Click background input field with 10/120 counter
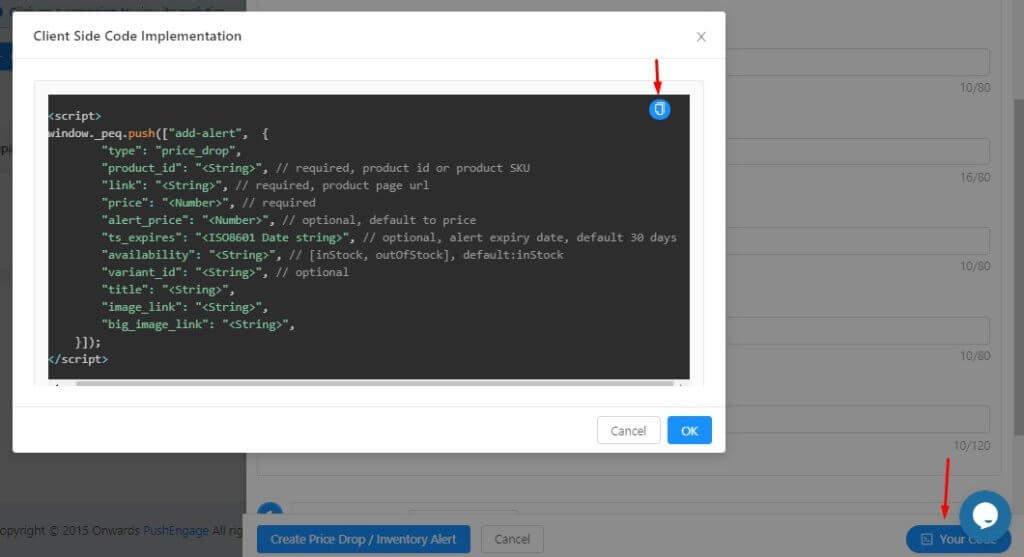The height and width of the screenshot is (557, 1024). click(x=857, y=420)
